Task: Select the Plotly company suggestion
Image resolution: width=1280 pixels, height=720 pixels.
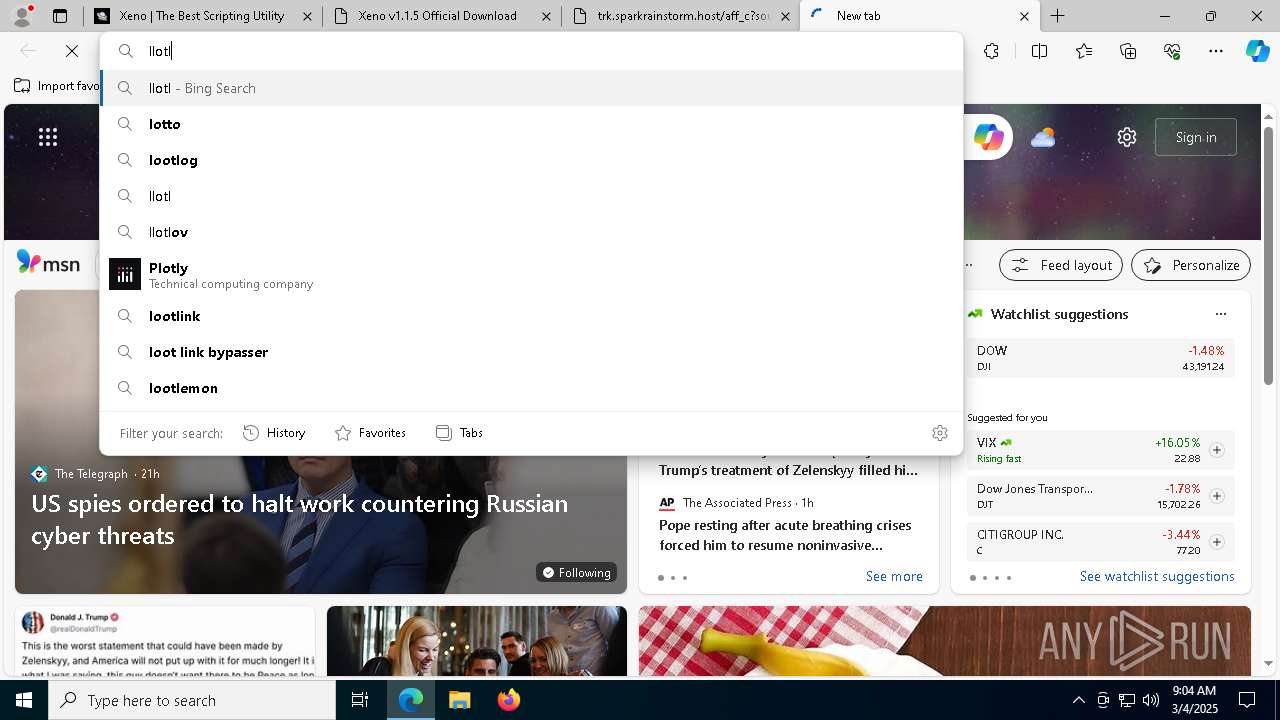Action: tap(531, 275)
